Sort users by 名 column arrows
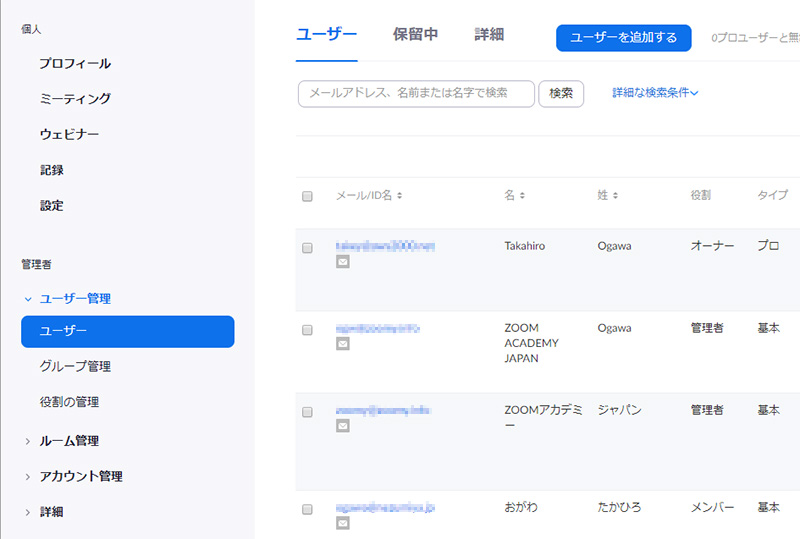This screenshot has width=800, height=539. tap(522, 196)
